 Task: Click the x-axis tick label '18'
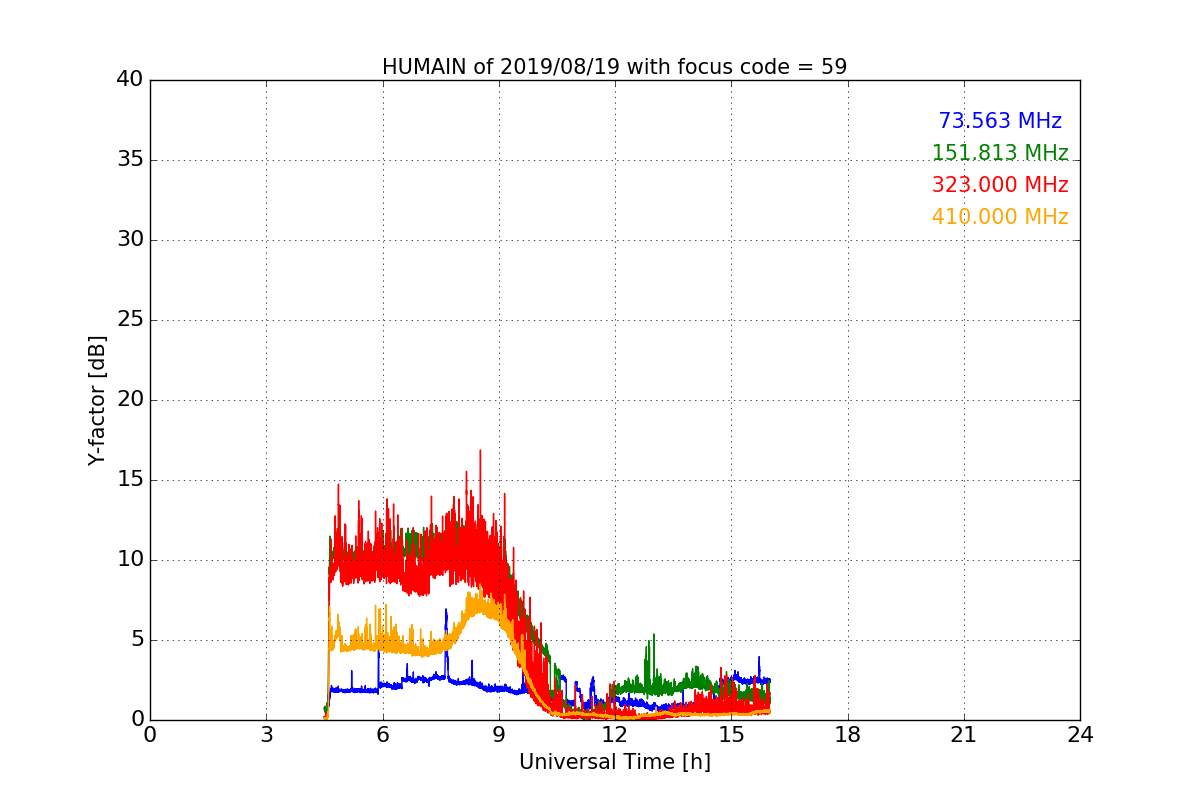(x=848, y=735)
